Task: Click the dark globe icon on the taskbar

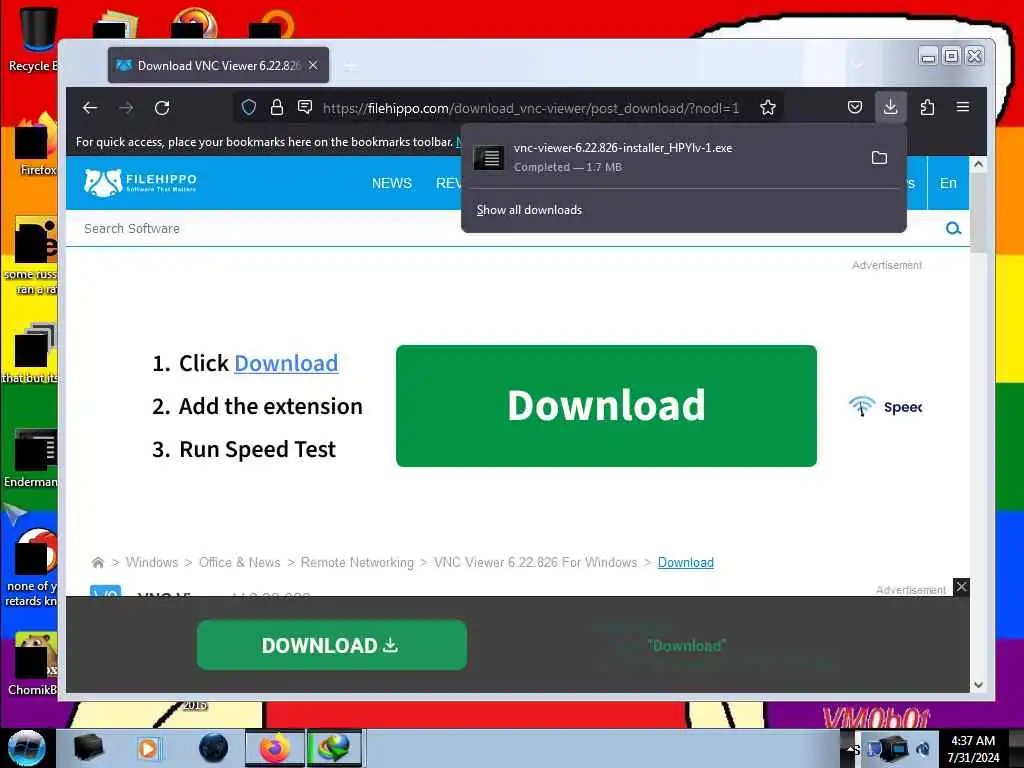Action: pyautogui.click(x=214, y=748)
